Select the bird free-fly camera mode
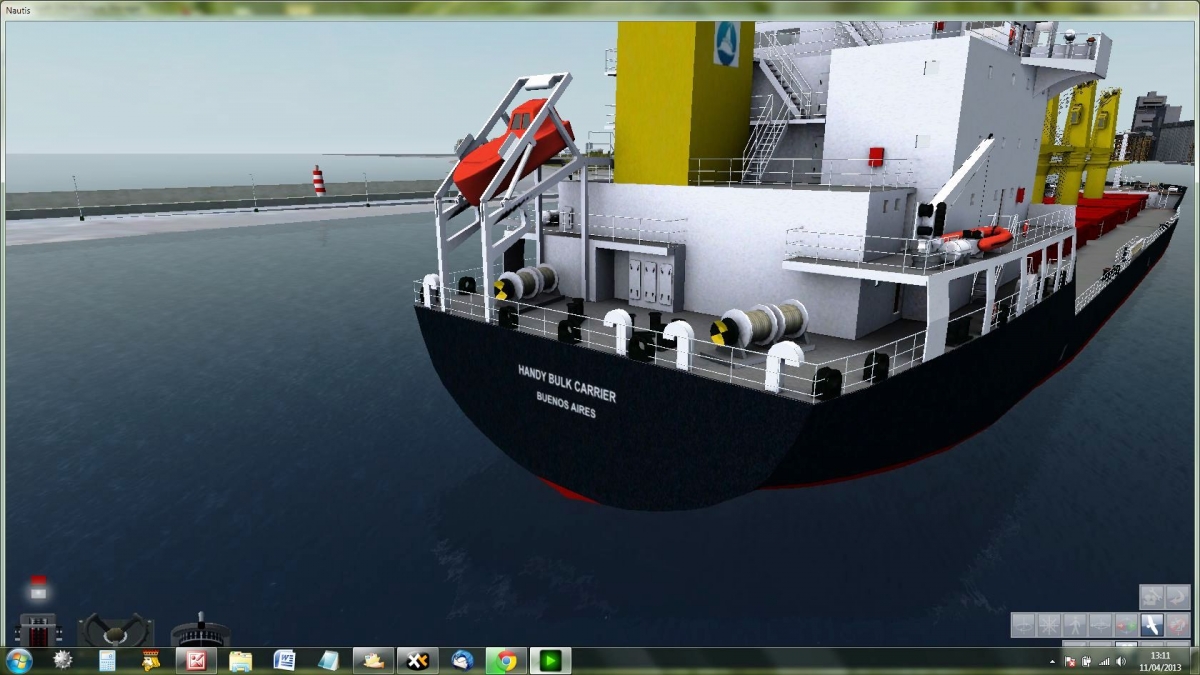 click(1152, 625)
